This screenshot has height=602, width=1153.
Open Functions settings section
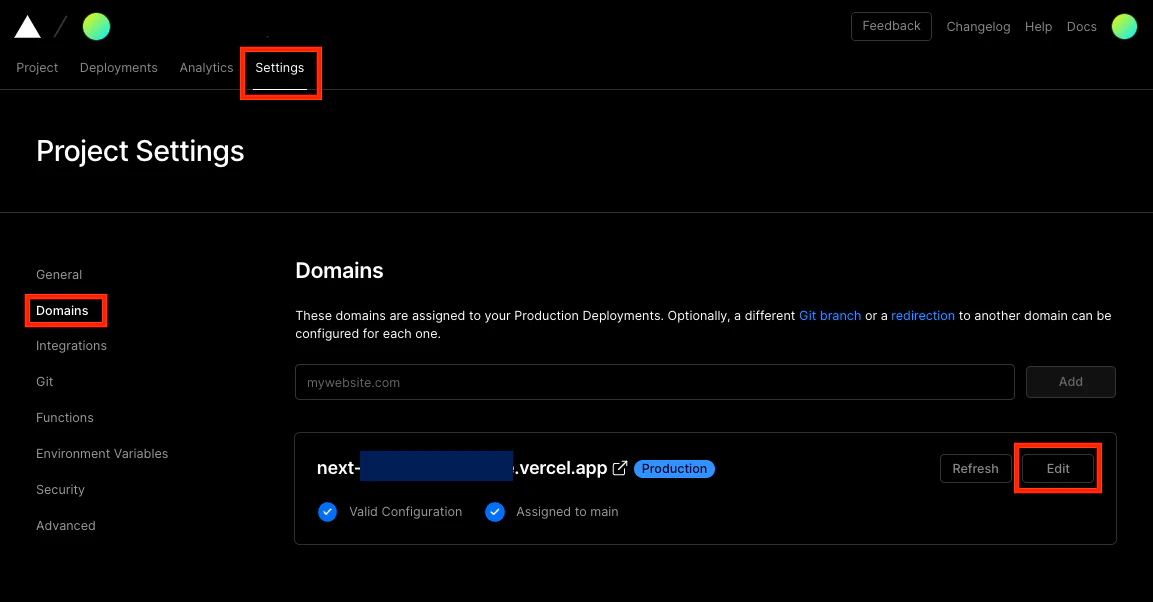click(x=65, y=418)
